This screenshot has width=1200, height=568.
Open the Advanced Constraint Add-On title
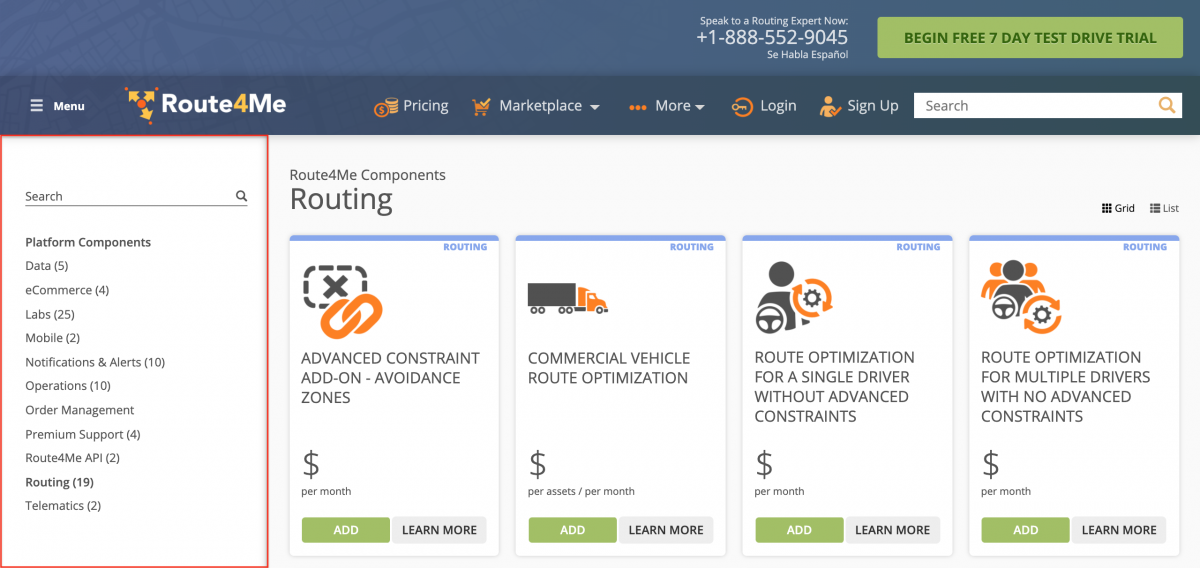pyautogui.click(x=391, y=377)
